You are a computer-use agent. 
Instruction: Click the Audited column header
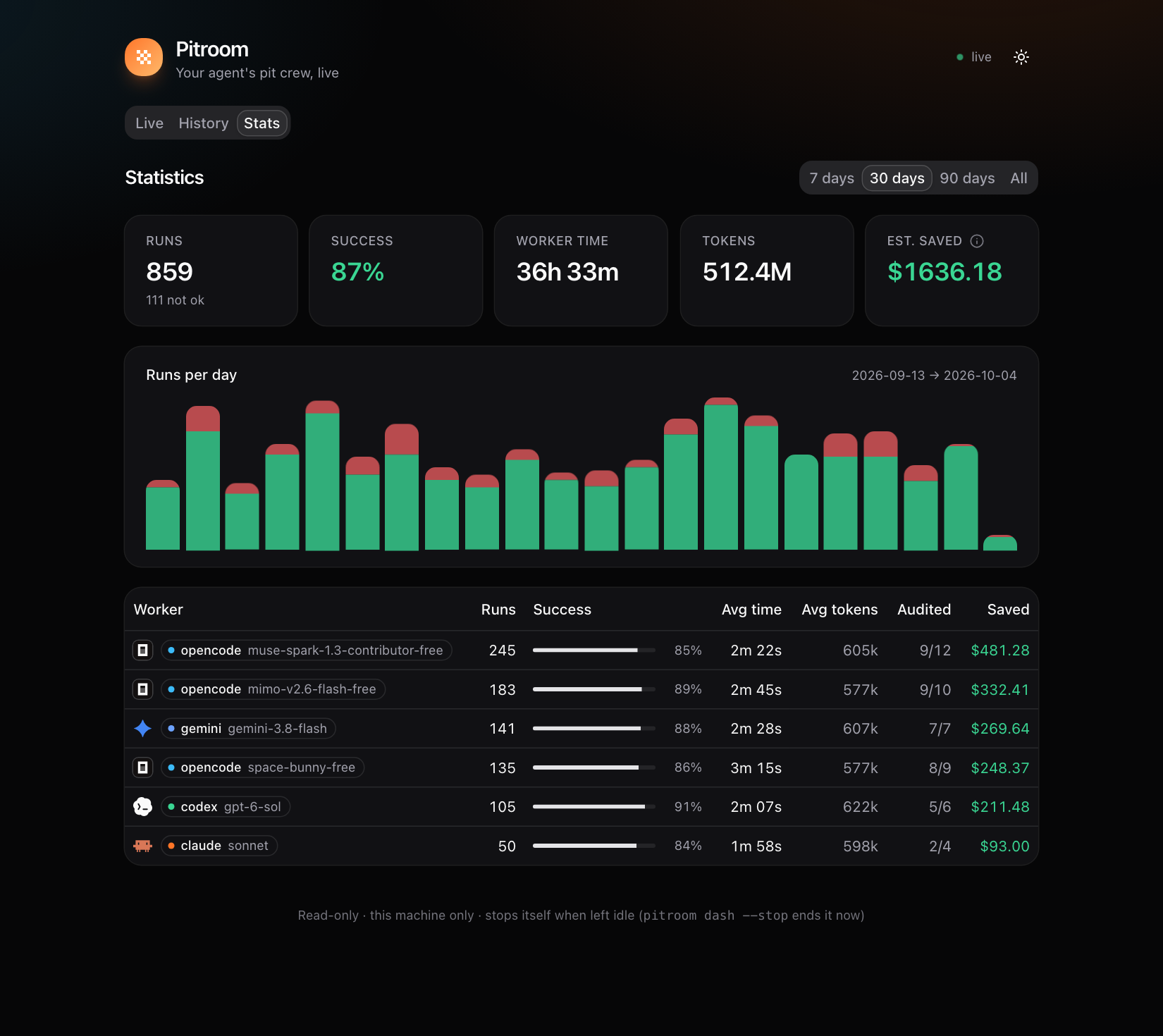[924, 610]
